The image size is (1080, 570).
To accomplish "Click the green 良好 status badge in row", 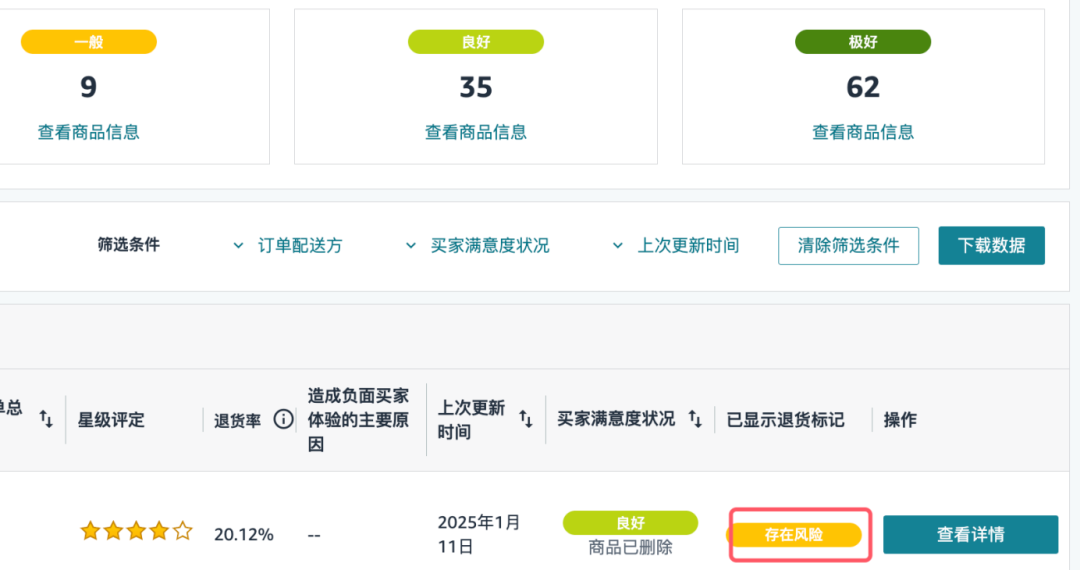I will click(630, 523).
